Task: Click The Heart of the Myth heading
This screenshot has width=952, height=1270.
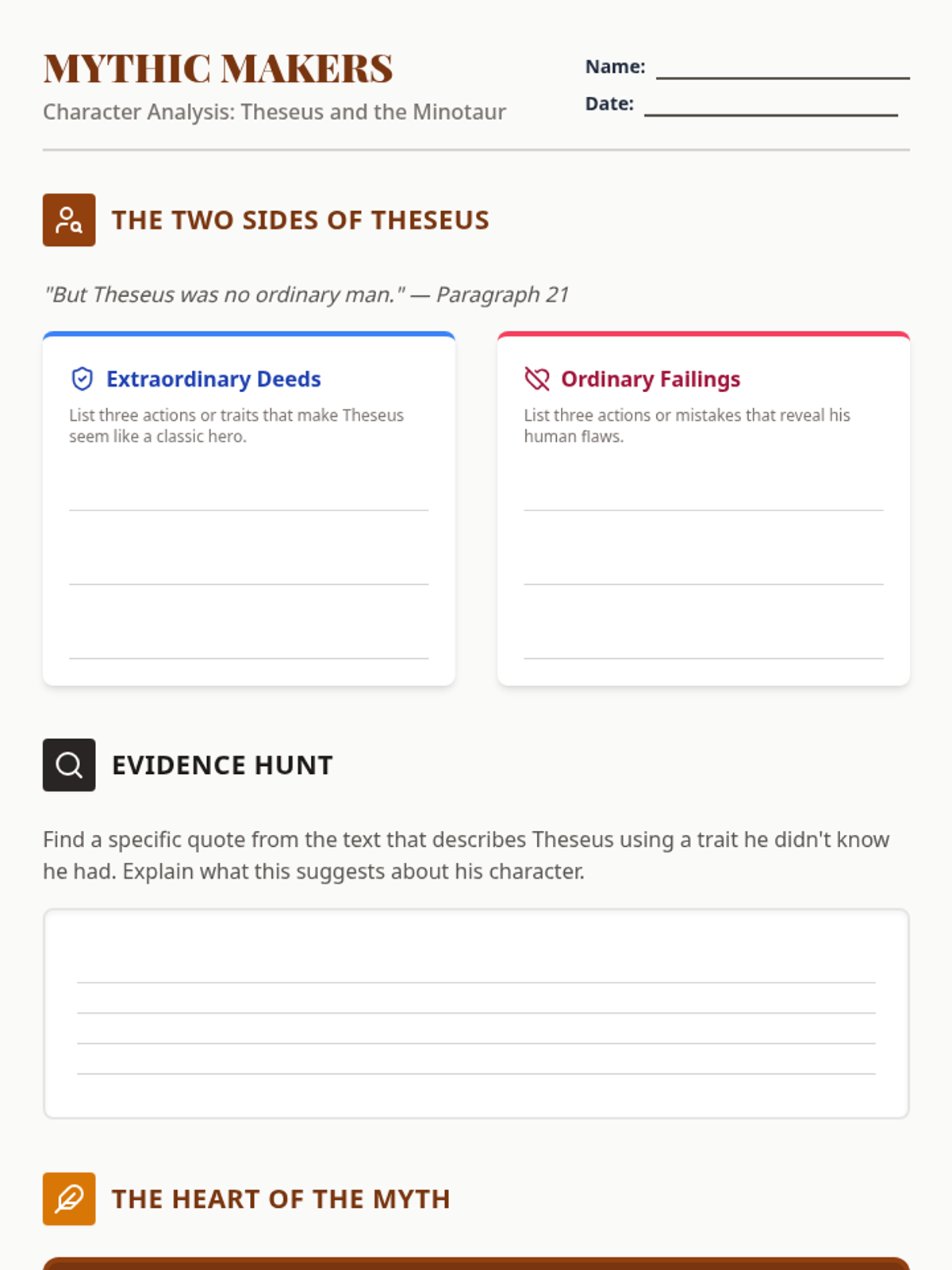Action: click(x=281, y=1199)
